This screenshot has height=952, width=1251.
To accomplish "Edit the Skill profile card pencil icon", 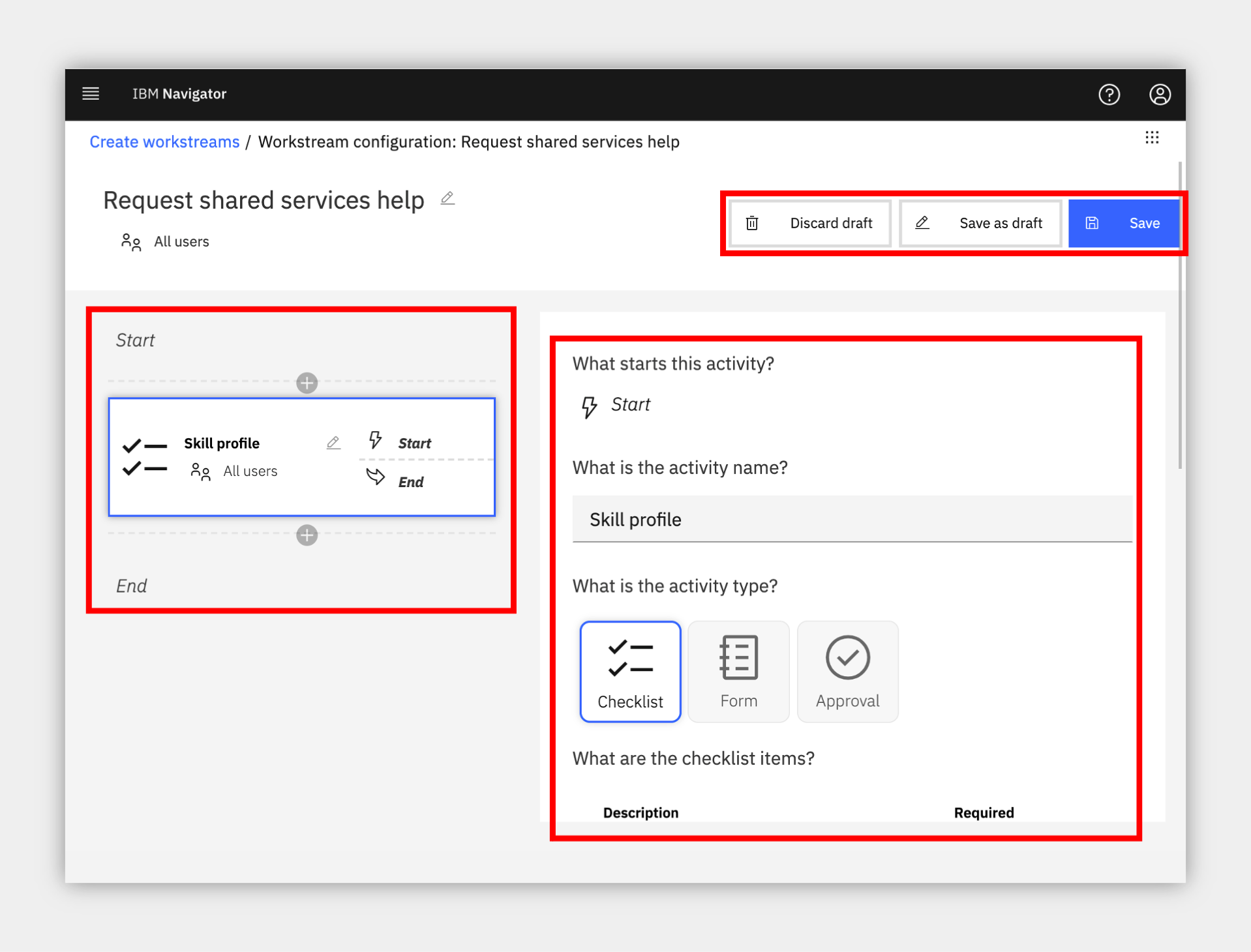I will tap(333, 443).
